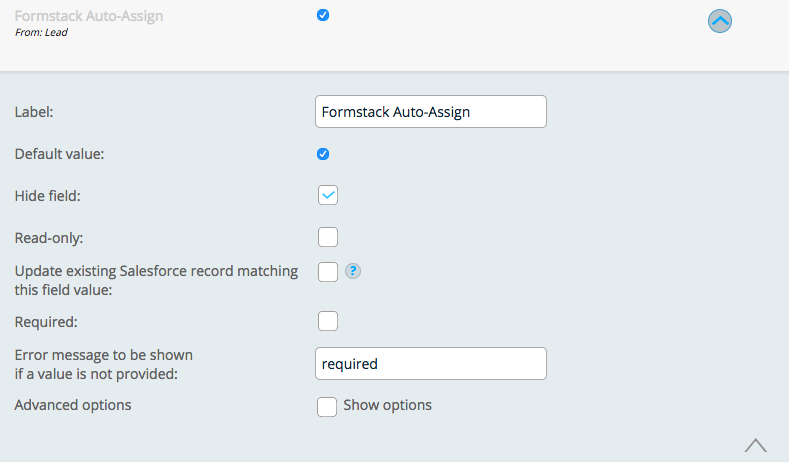The height and width of the screenshot is (462, 789).
Task: Click the 'Default value:' label text
Action: pos(59,154)
